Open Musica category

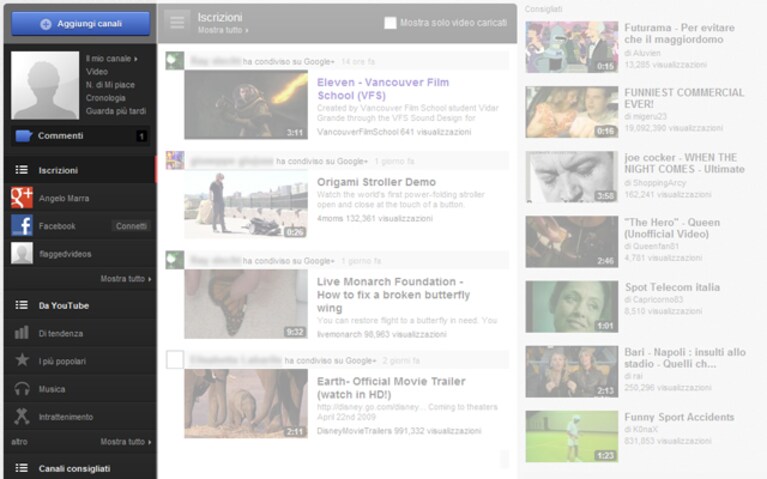(x=52, y=389)
